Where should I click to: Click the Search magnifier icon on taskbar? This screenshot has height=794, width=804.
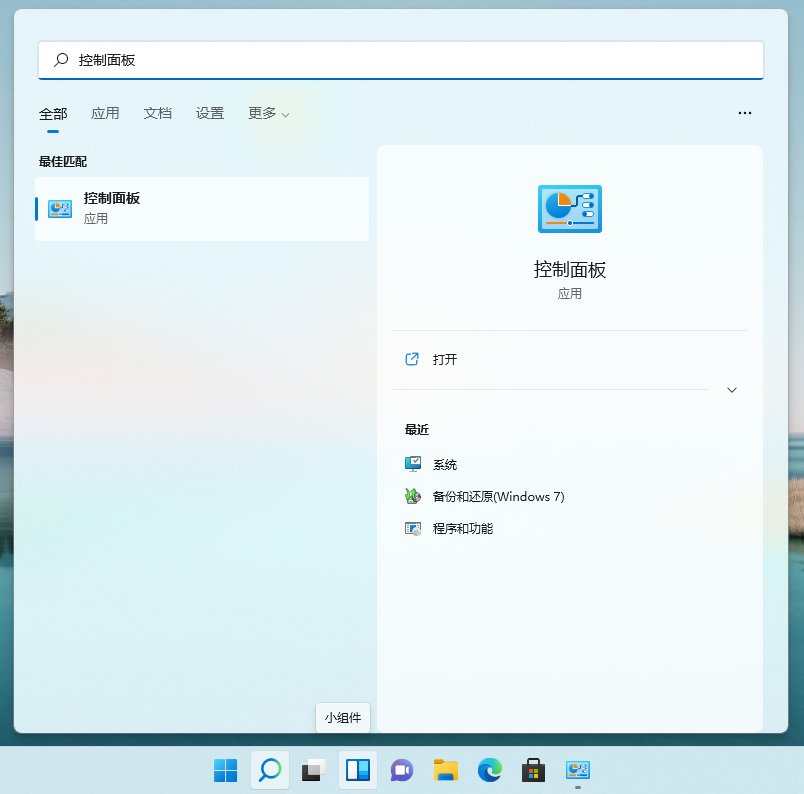pos(269,770)
